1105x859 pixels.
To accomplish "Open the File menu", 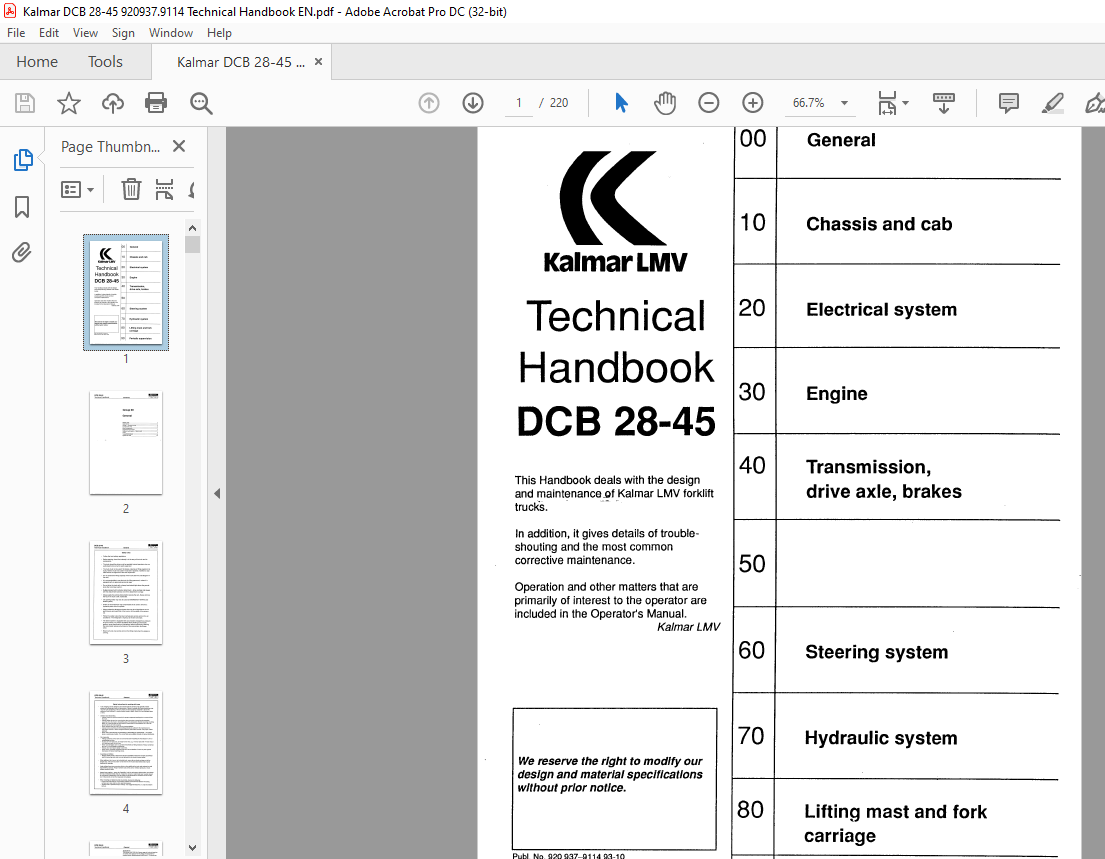I will 16,32.
